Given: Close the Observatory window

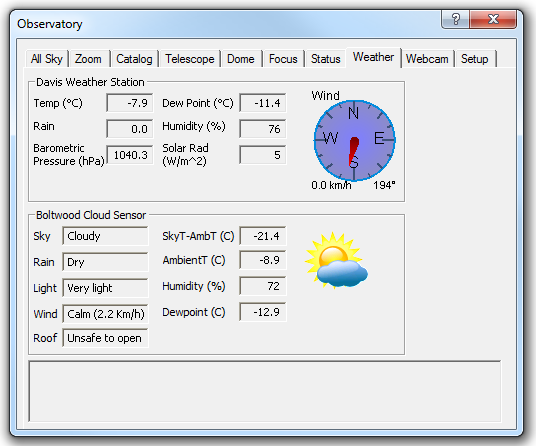Looking at the screenshot, I should coord(493,19).
